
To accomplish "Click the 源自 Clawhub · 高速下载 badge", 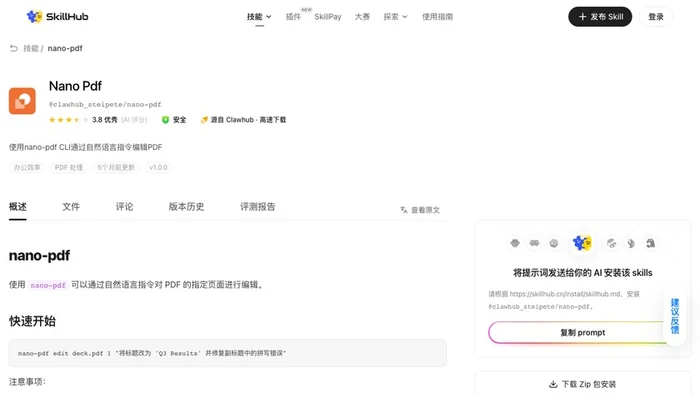I will pos(243,120).
